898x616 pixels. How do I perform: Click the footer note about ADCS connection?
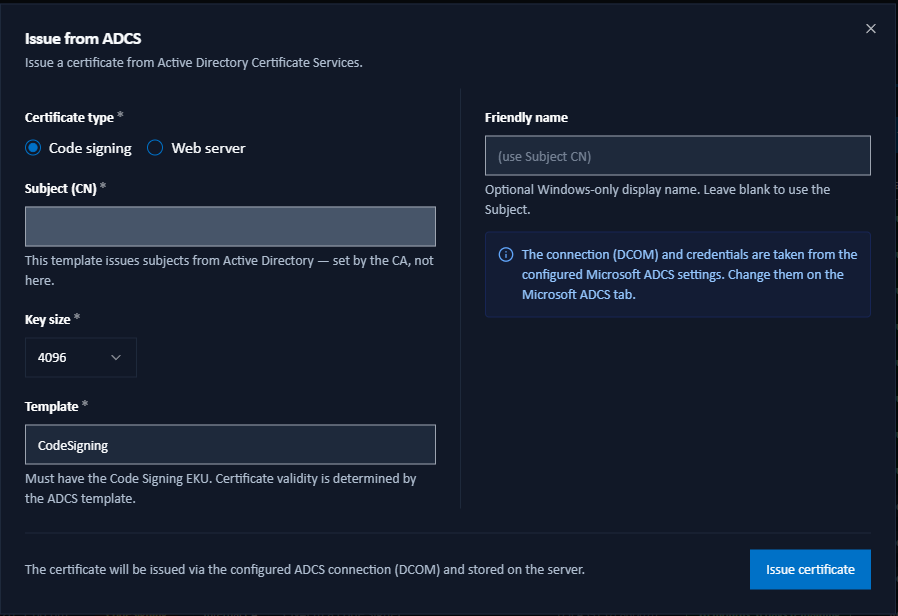click(x=305, y=570)
